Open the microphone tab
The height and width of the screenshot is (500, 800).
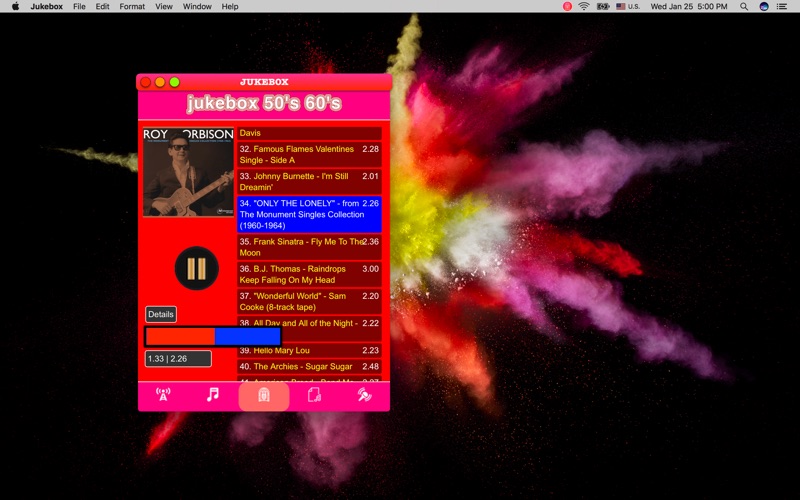click(x=364, y=395)
